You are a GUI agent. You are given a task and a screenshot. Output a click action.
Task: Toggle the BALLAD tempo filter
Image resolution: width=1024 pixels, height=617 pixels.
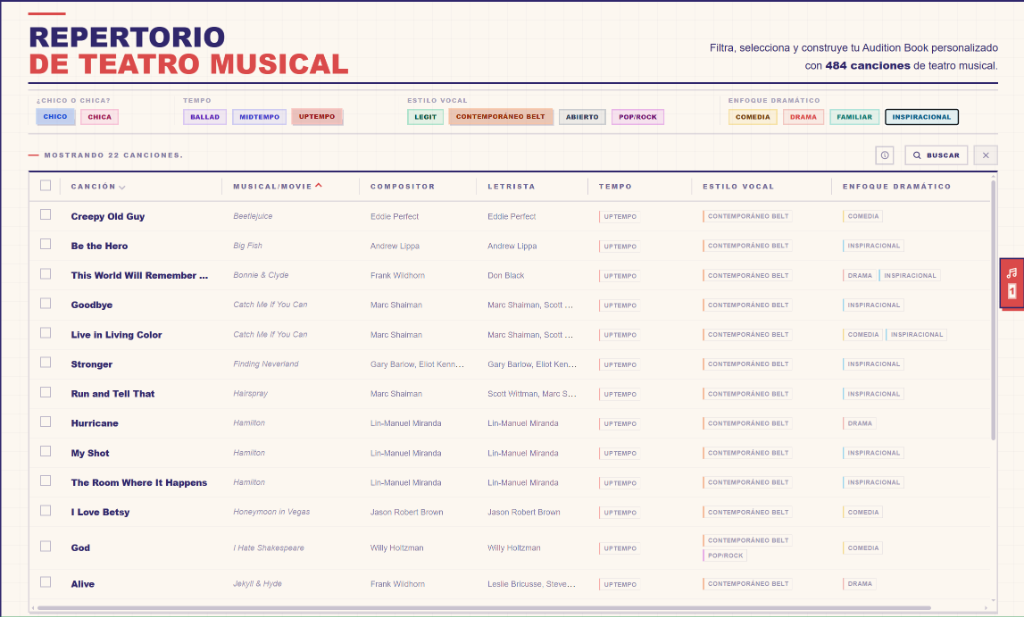coord(205,117)
